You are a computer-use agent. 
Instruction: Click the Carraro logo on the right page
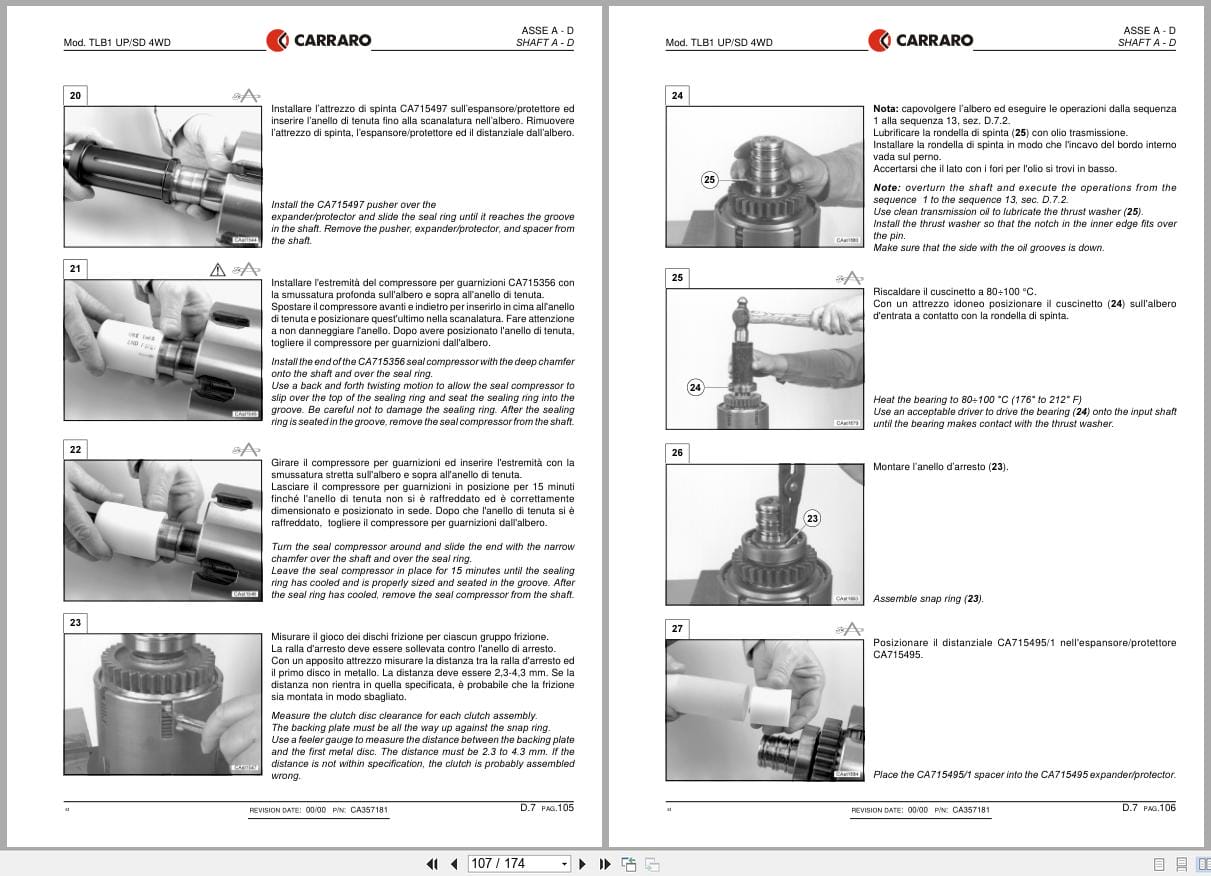pos(921,40)
